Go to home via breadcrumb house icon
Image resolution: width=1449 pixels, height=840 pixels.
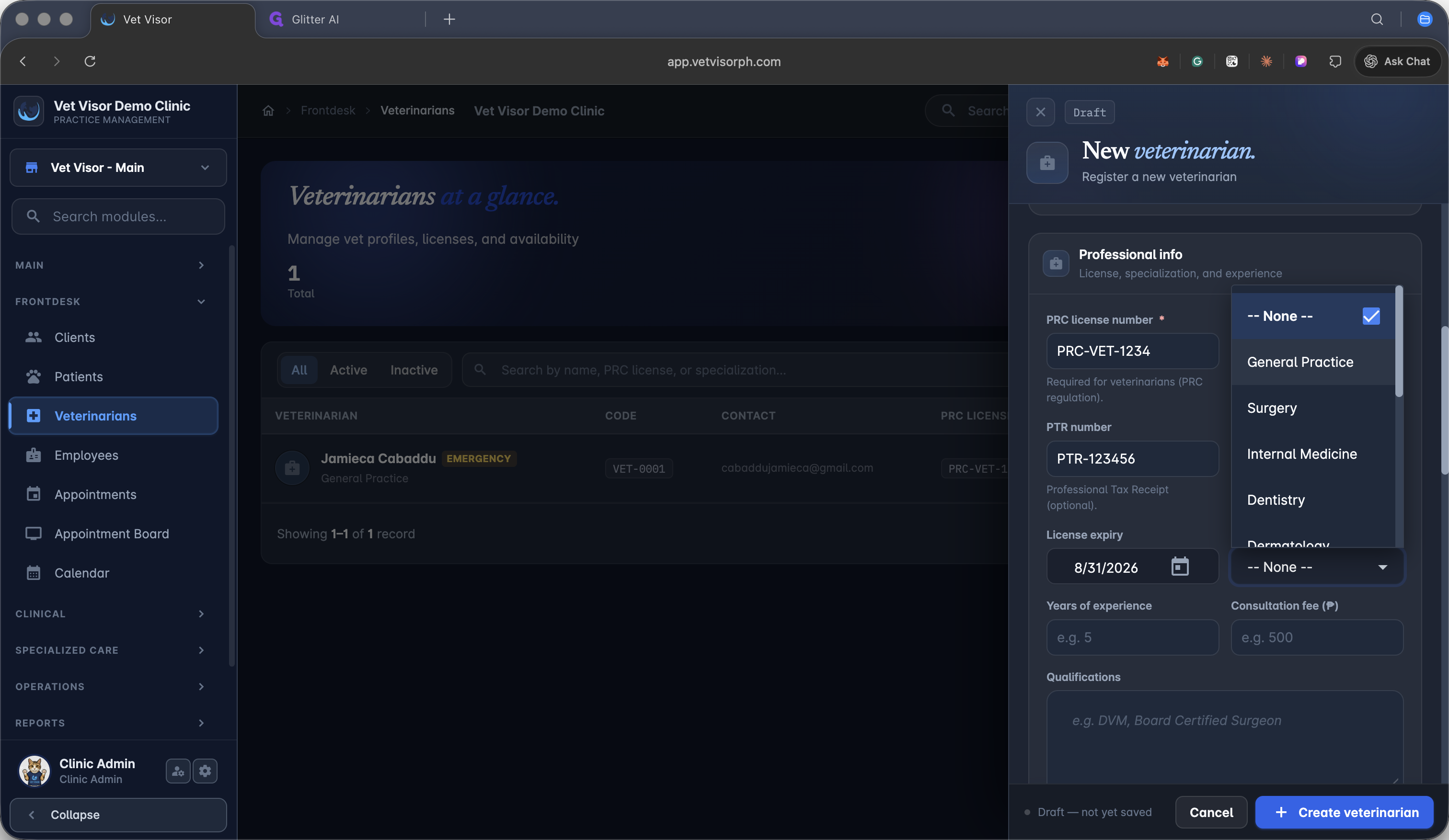click(268, 110)
